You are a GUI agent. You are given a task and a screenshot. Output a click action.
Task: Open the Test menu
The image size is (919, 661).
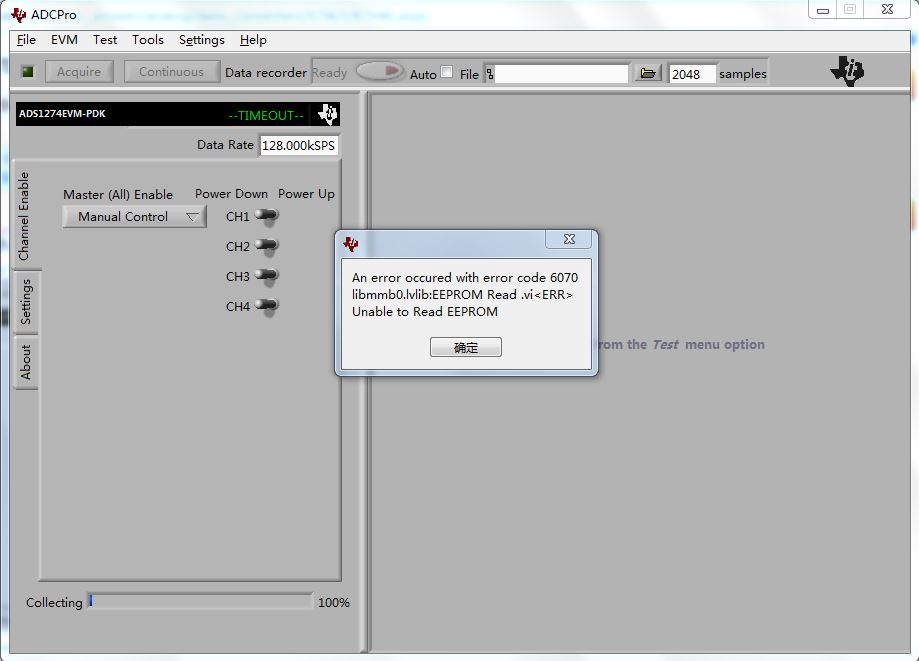click(x=105, y=40)
